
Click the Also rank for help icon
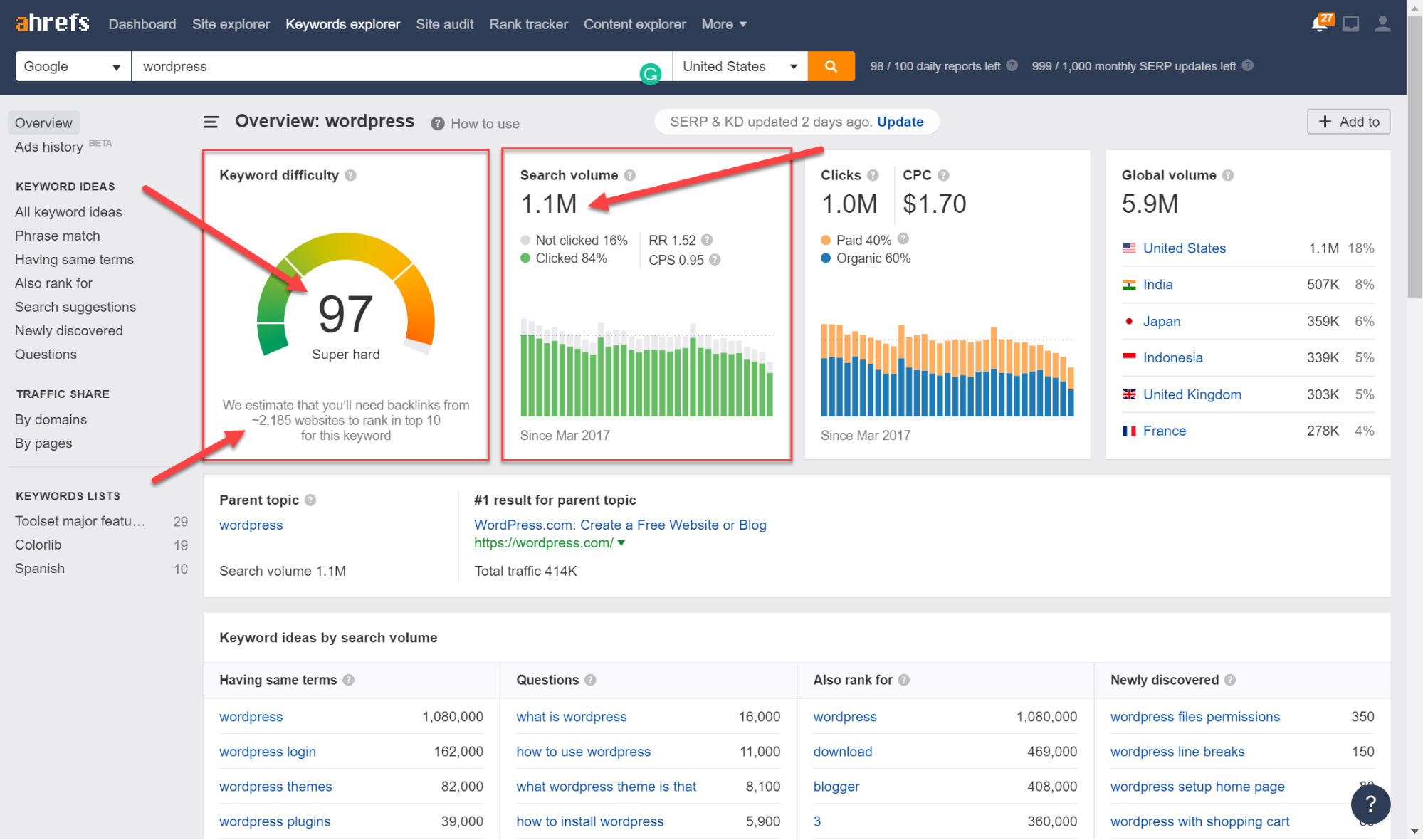[x=903, y=680]
